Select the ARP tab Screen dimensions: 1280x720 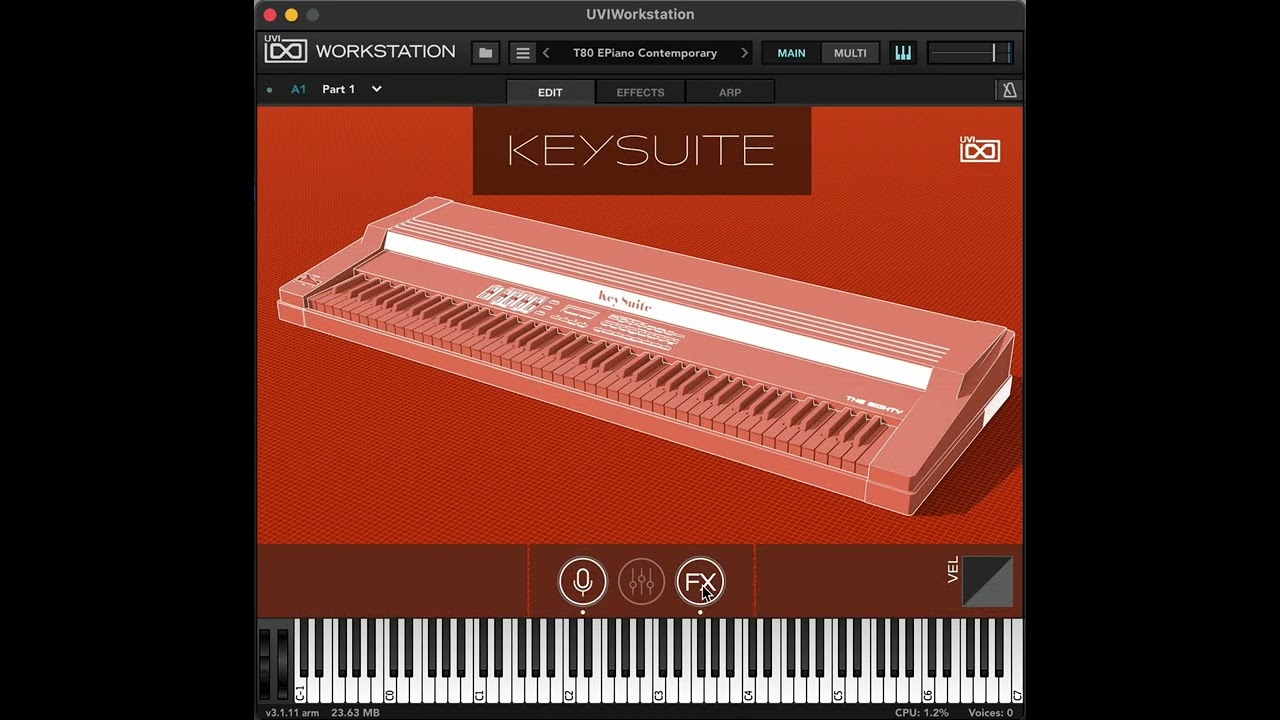pyautogui.click(x=730, y=92)
